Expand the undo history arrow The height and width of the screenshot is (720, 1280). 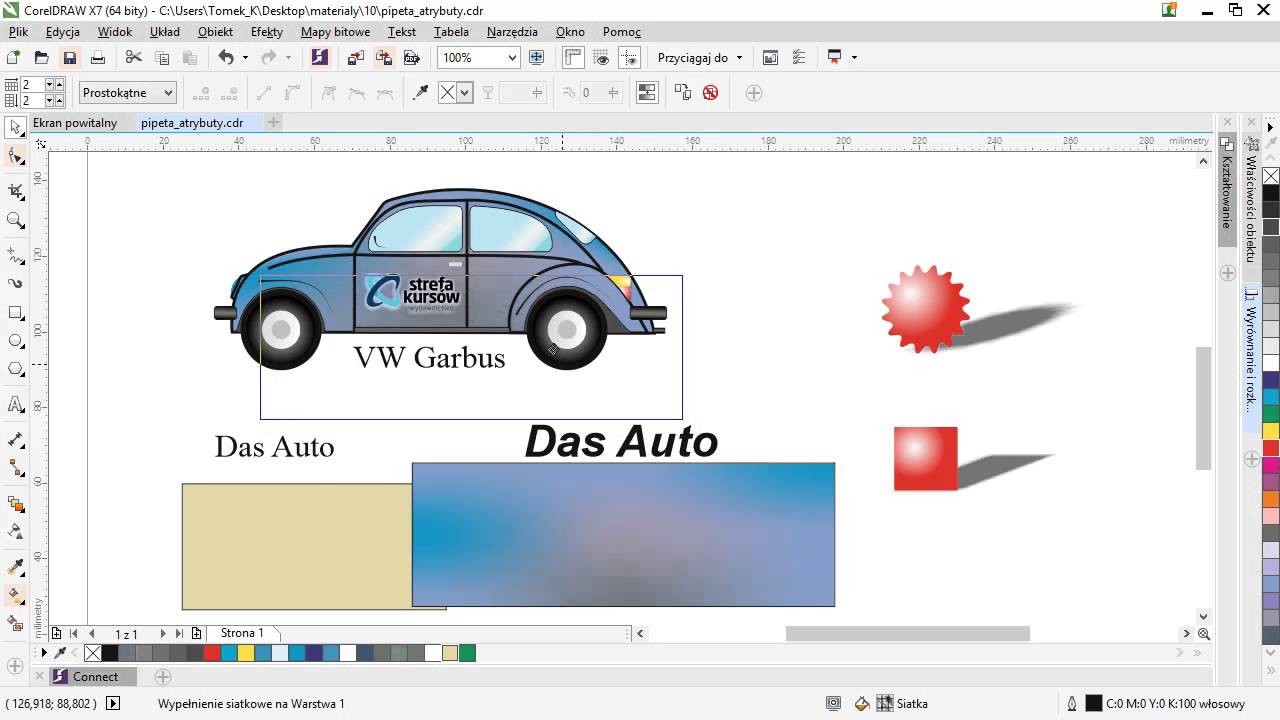(246, 58)
